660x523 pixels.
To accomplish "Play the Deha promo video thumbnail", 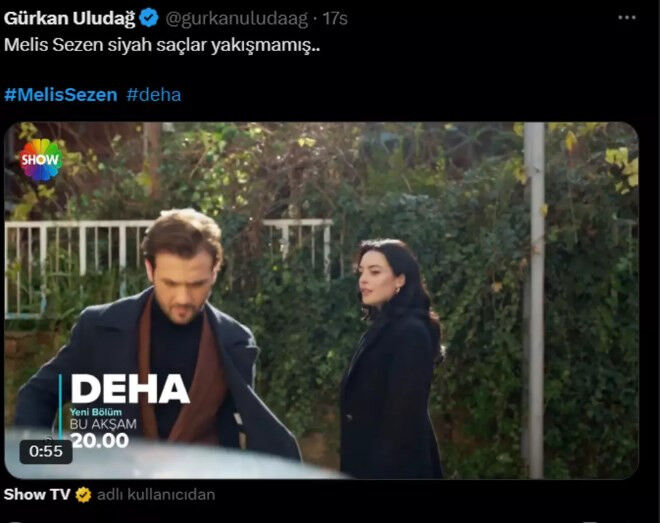I will pos(322,300).
